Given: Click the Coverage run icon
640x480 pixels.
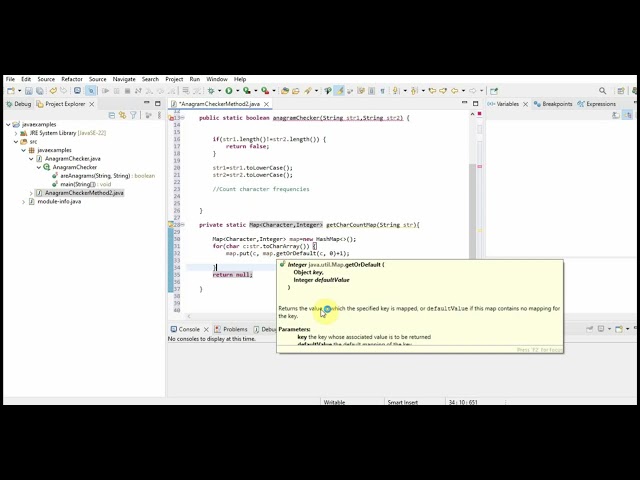Looking at the screenshot, I should (247, 91).
